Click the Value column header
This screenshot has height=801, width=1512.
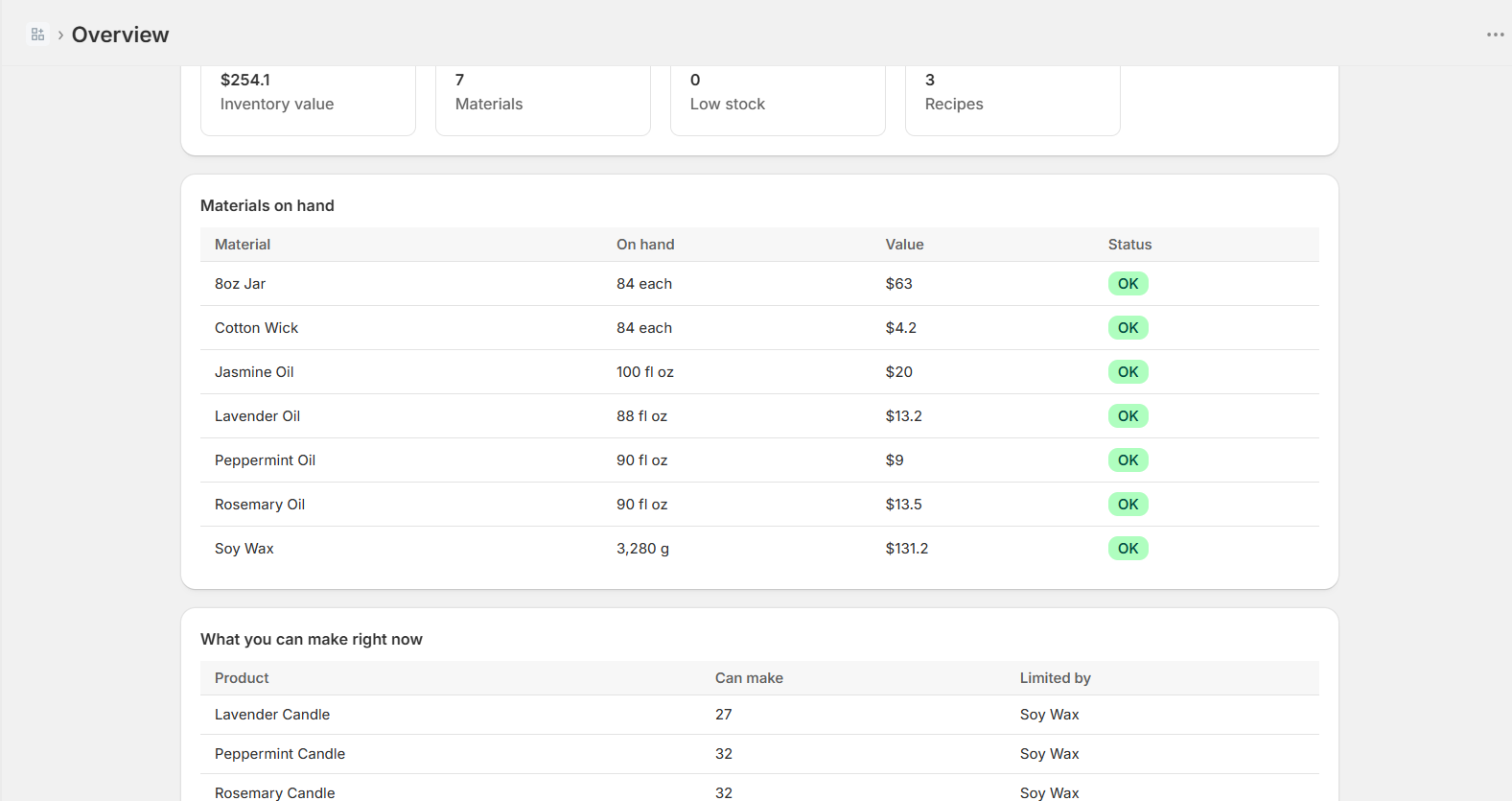[x=904, y=245]
